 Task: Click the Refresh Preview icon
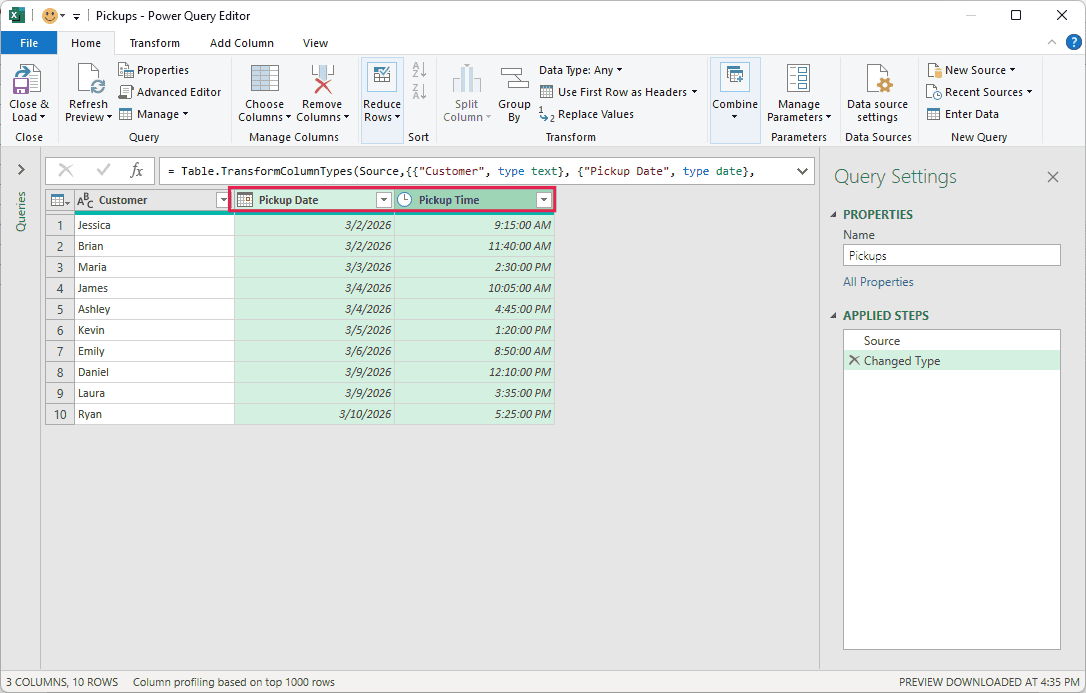(90, 79)
